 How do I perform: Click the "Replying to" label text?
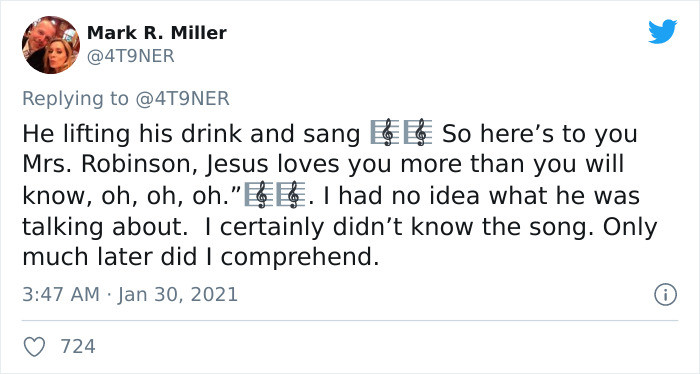(75, 99)
